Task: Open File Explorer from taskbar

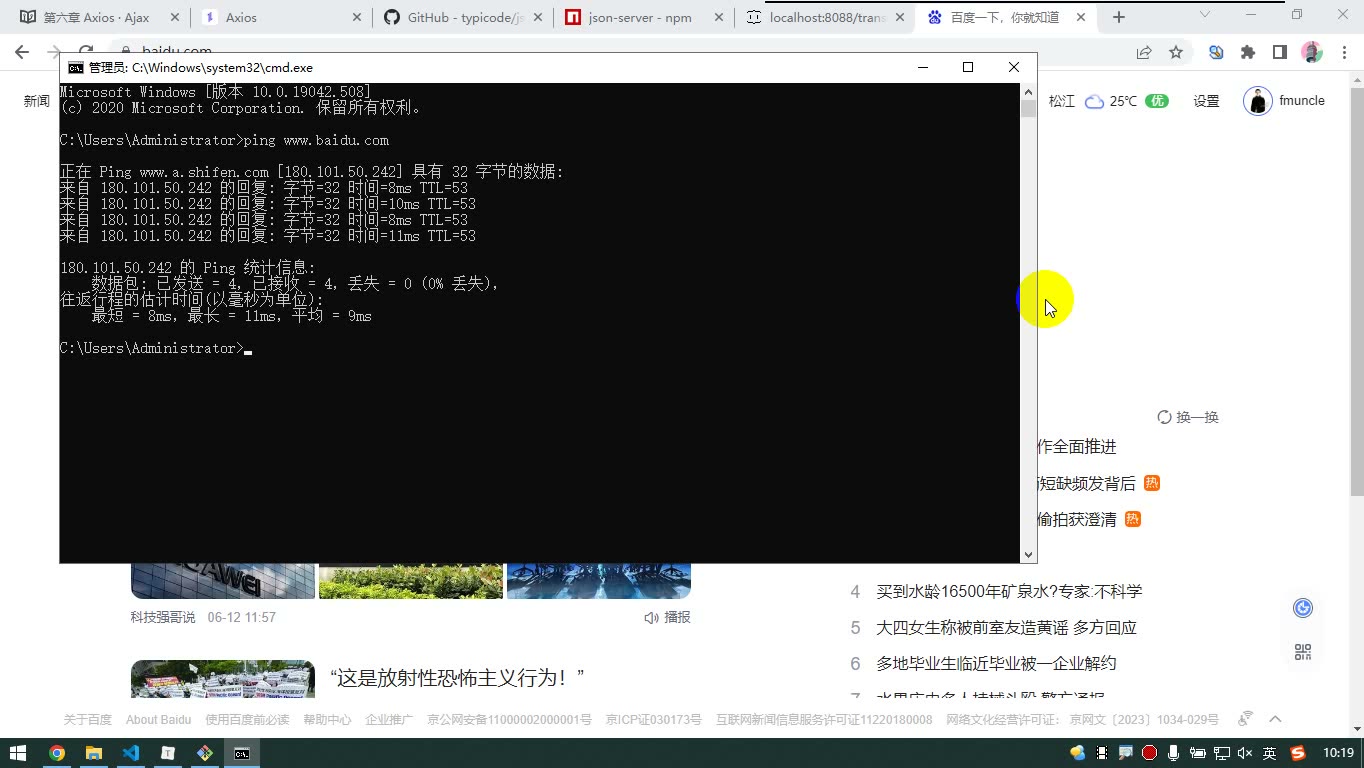Action: tap(93, 753)
